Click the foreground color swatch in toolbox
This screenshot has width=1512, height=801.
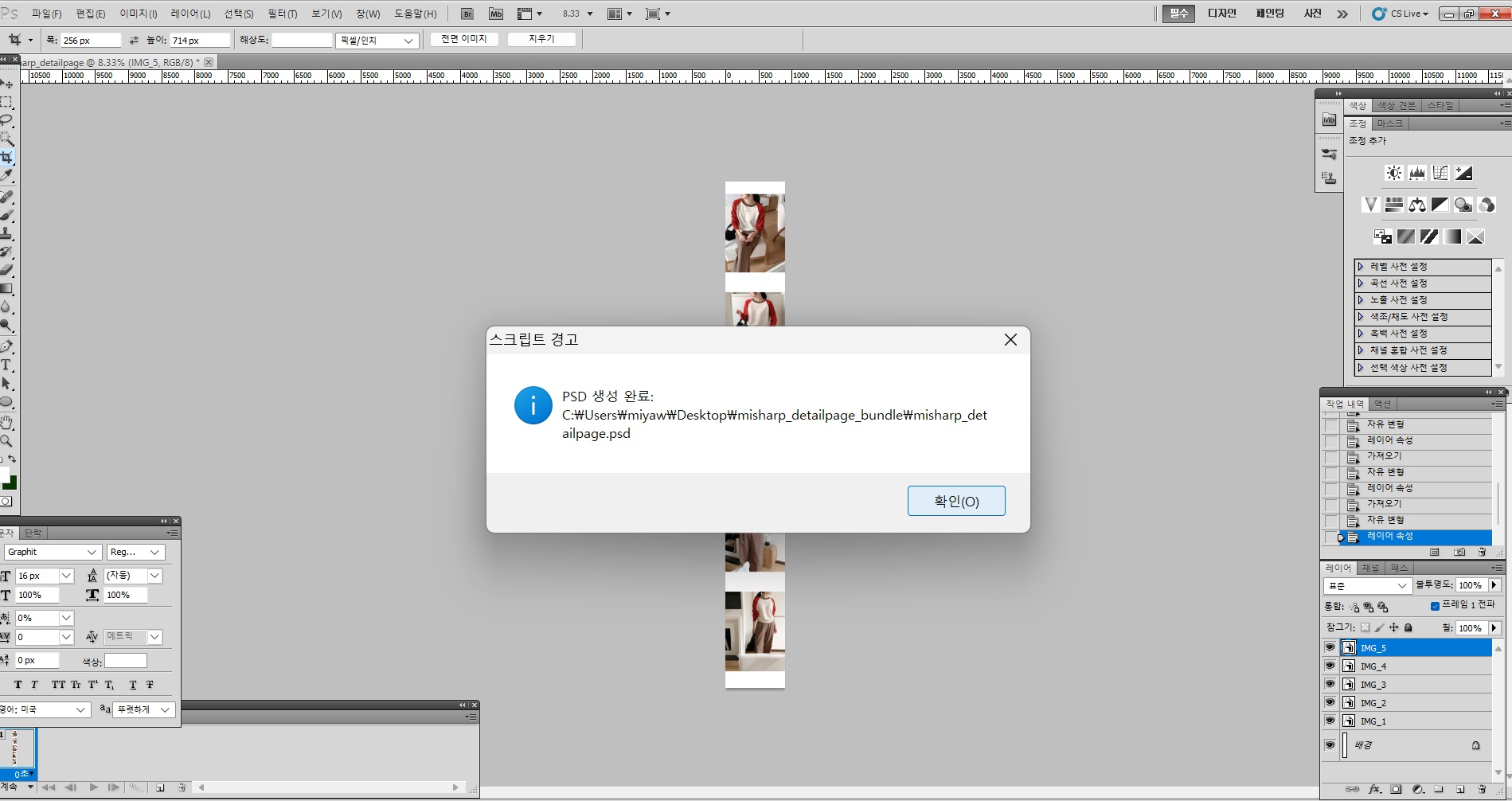pyautogui.click(x=3, y=475)
